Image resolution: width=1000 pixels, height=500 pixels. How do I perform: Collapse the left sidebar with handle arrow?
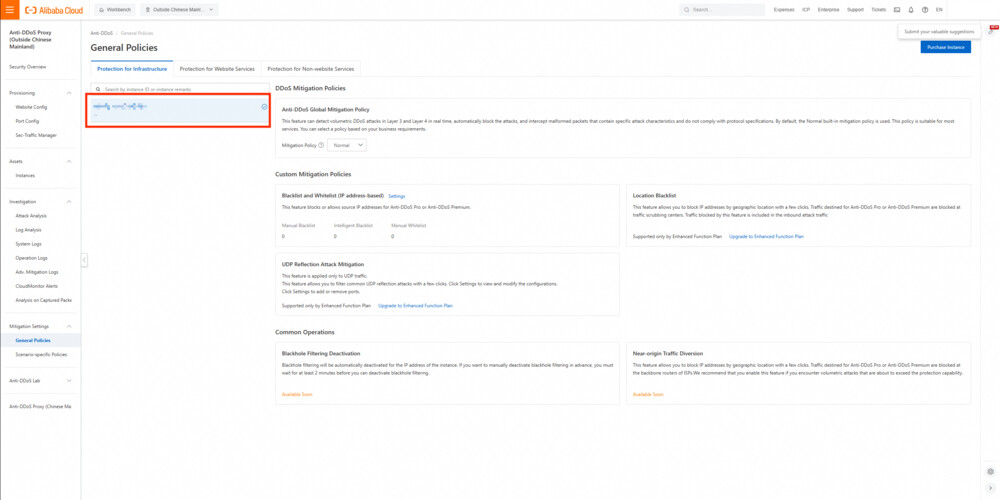pyautogui.click(x=84, y=260)
